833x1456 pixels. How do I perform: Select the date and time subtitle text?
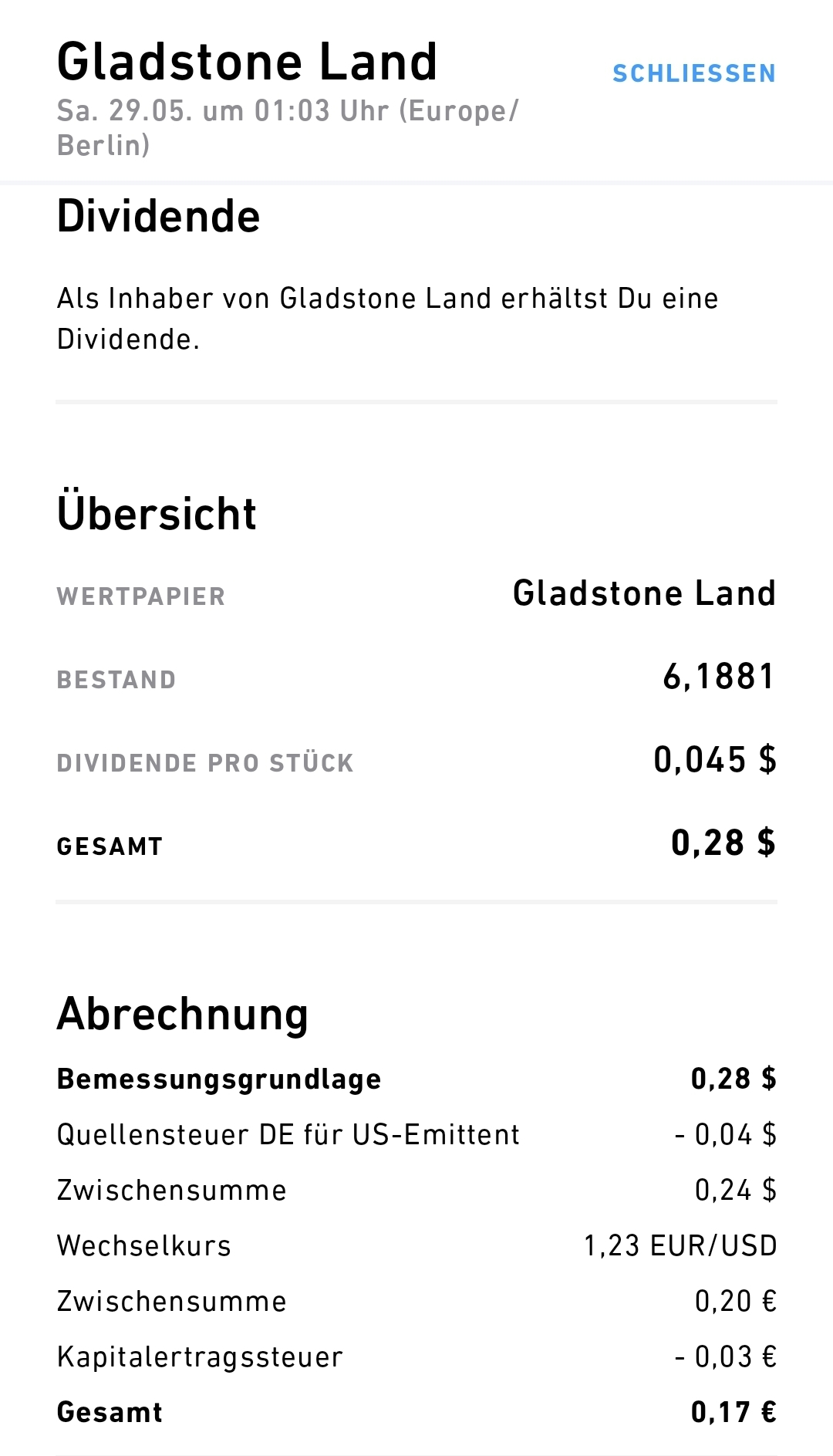[287, 127]
